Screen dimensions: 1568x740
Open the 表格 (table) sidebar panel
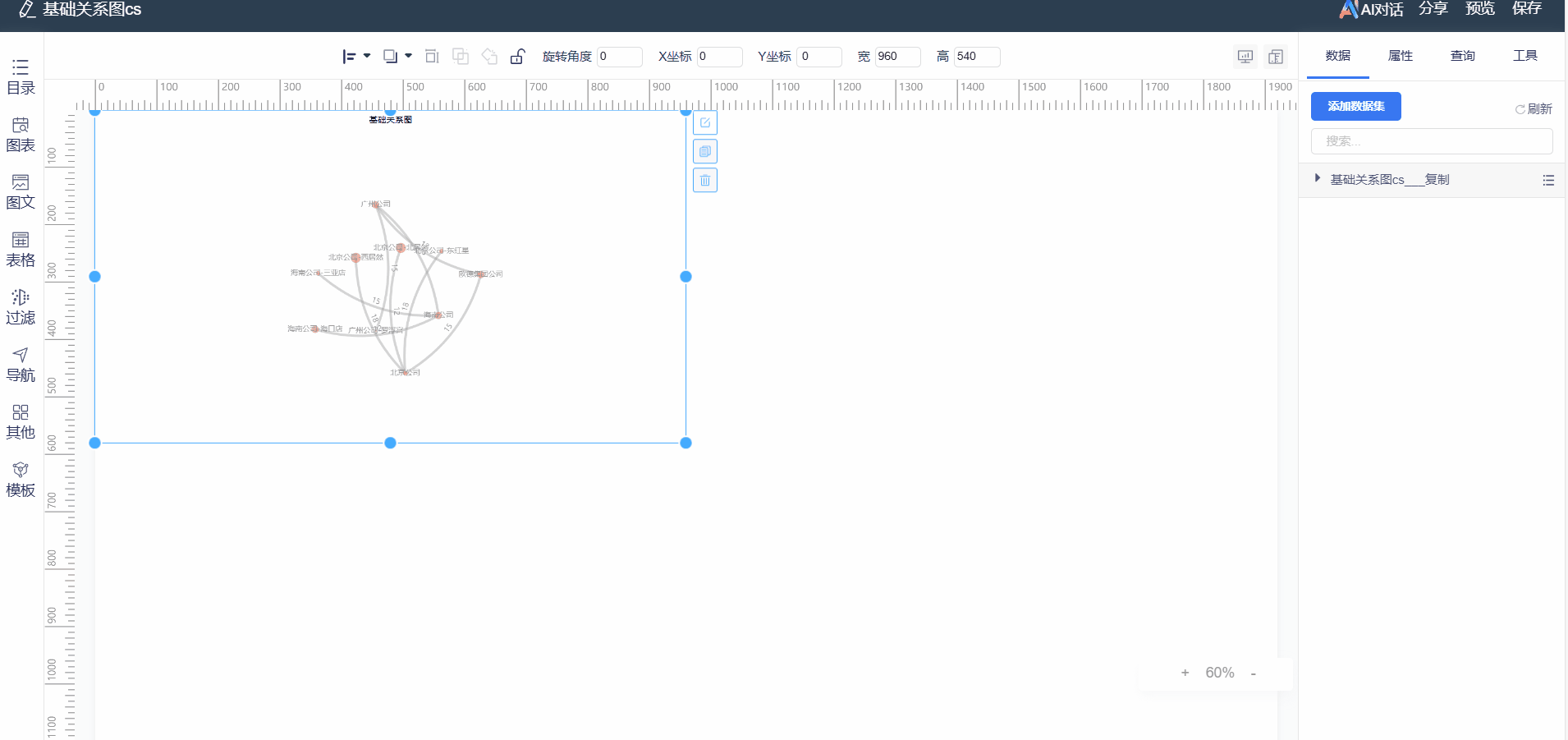tap(21, 250)
